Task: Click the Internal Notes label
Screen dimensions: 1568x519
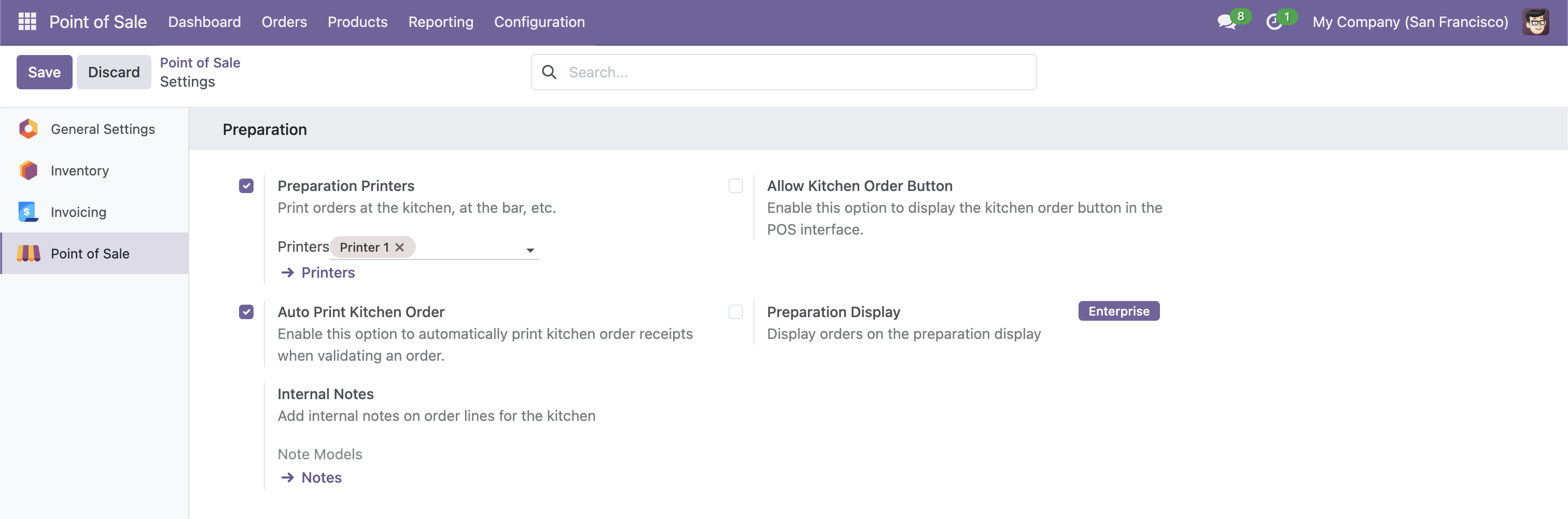Action: point(326,394)
